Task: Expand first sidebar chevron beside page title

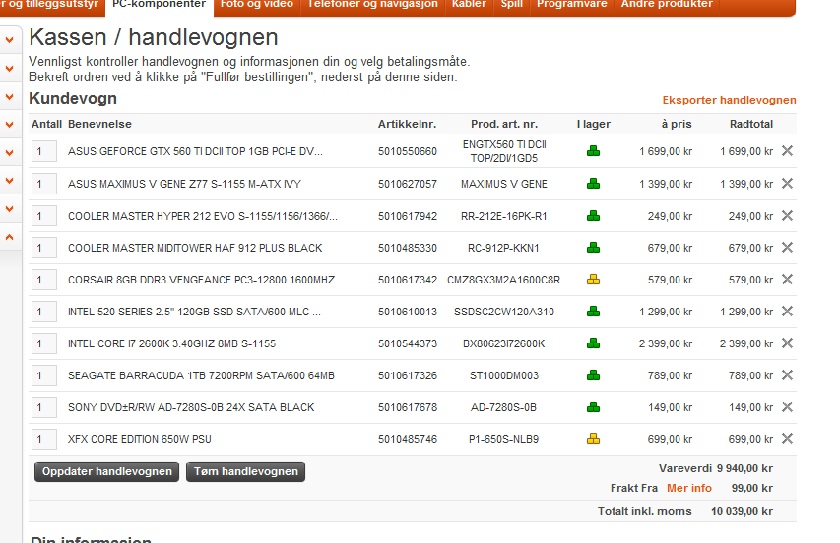Action: coord(10,40)
